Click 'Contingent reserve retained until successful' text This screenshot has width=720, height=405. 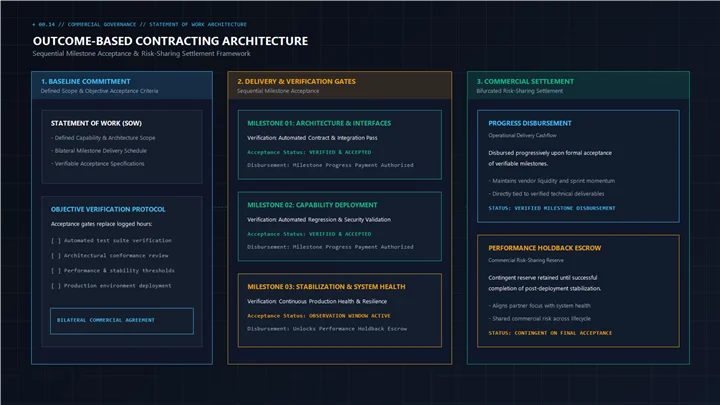pyautogui.click(x=542, y=278)
